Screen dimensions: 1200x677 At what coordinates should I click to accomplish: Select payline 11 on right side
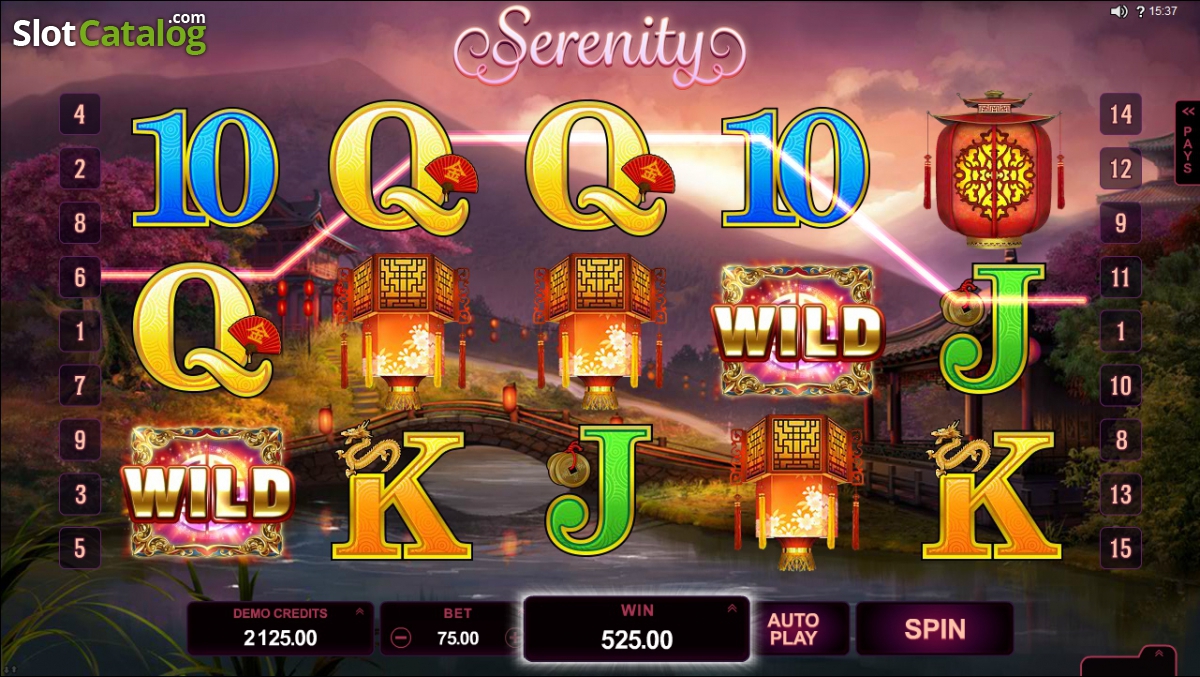click(1121, 277)
